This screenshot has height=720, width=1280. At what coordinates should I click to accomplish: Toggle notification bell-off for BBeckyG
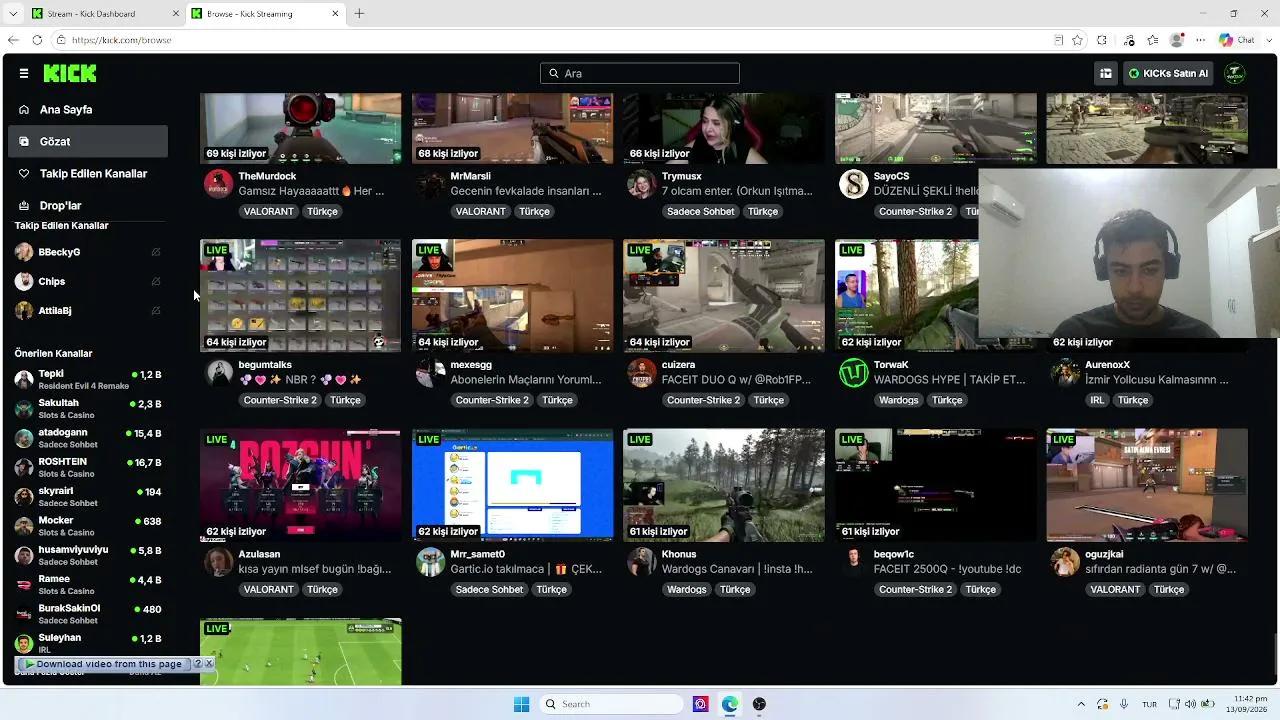pos(155,252)
